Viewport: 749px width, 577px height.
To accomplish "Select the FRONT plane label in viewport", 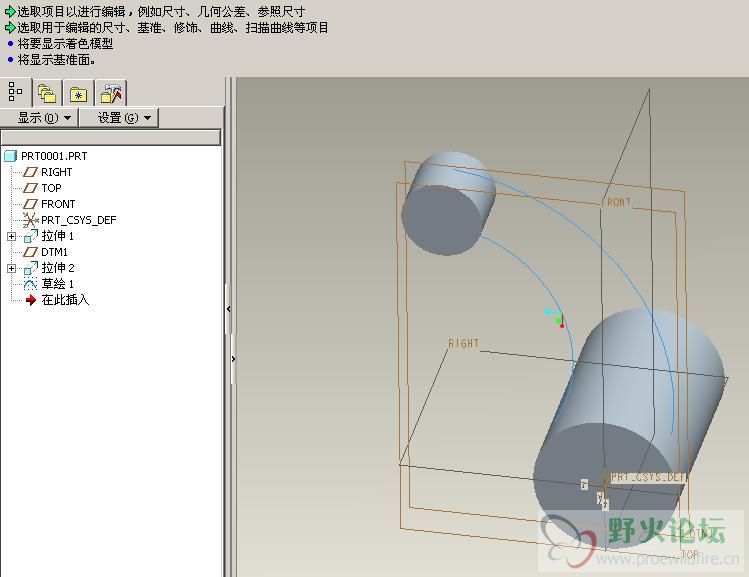I will point(616,203).
